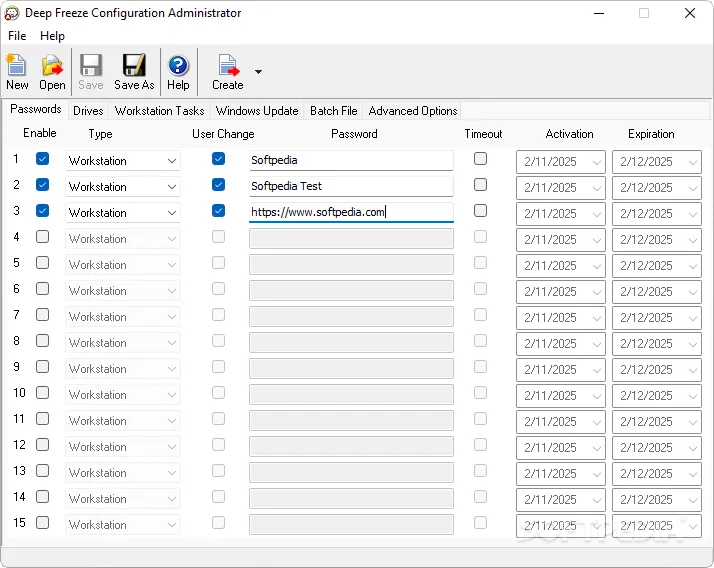This screenshot has width=714, height=568.
Task: Click the New configuration toolbar icon
Action: (17, 72)
